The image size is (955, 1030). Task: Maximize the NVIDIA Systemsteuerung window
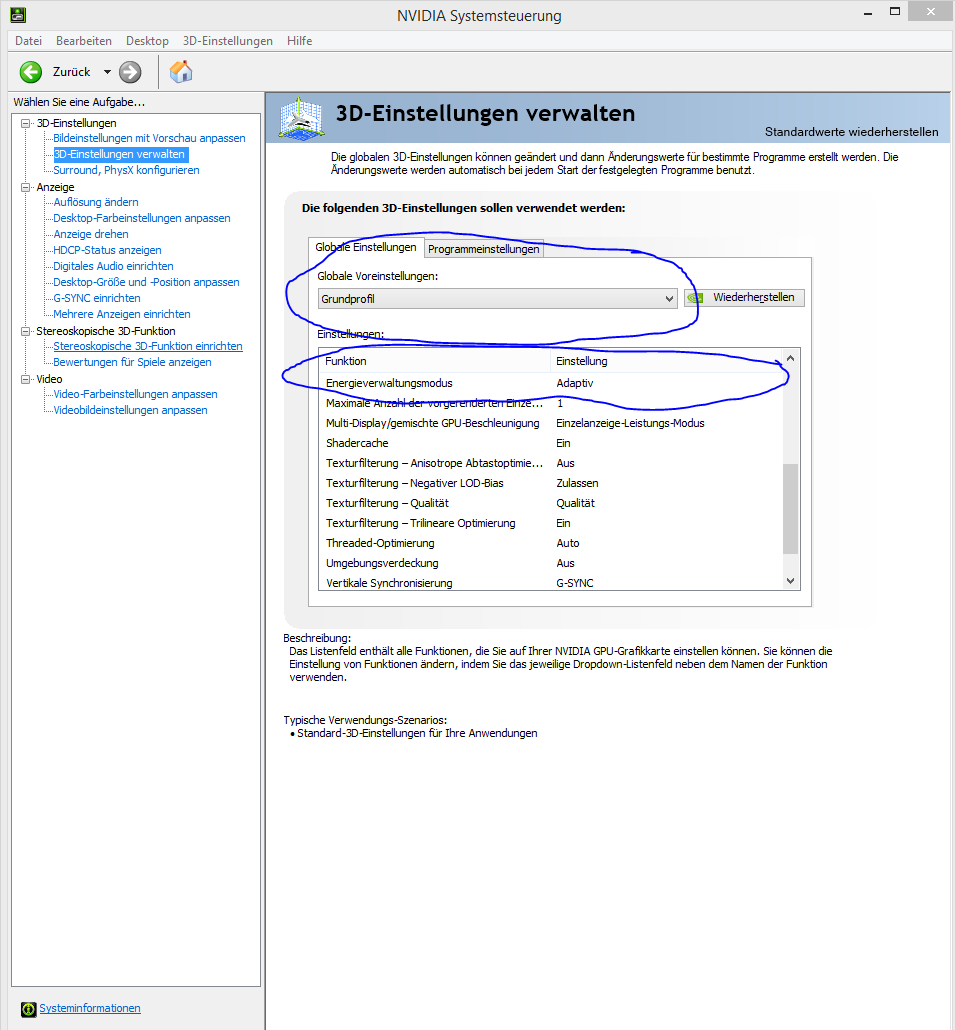pos(895,12)
